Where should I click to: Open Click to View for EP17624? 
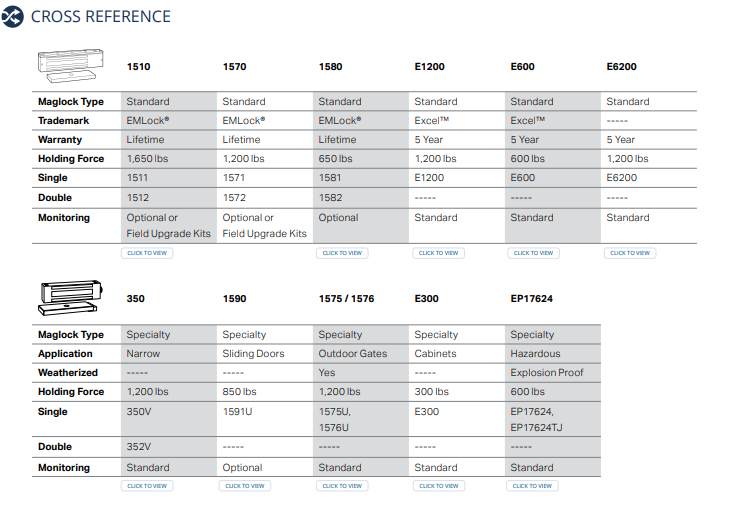click(x=534, y=486)
